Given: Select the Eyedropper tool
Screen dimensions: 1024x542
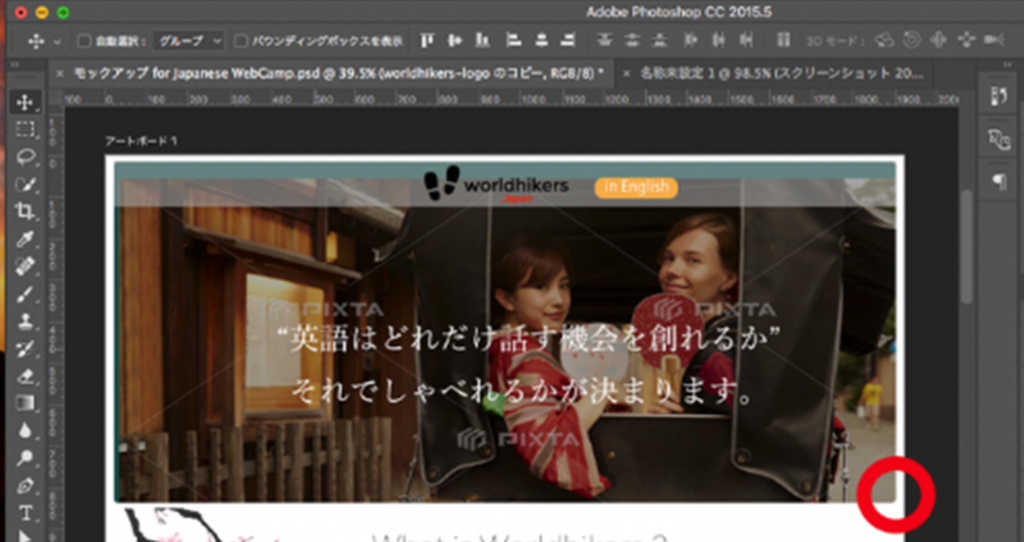Looking at the screenshot, I should click(x=25, y=239).
